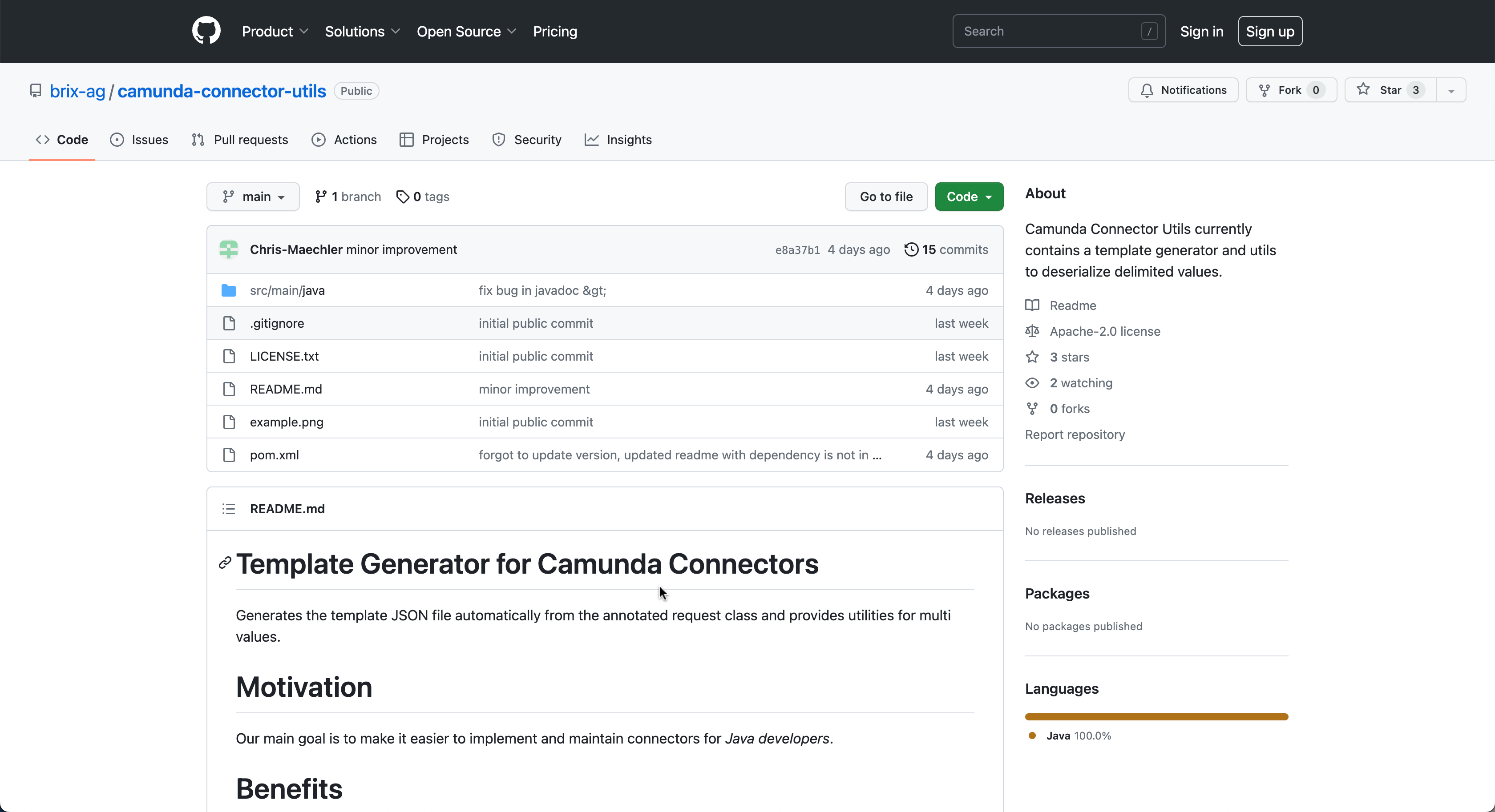Image resolution: width=1495 pixels, height=812 pixels.
Task: Switch to the Projects tab
Action: click(x=434, y=140)
